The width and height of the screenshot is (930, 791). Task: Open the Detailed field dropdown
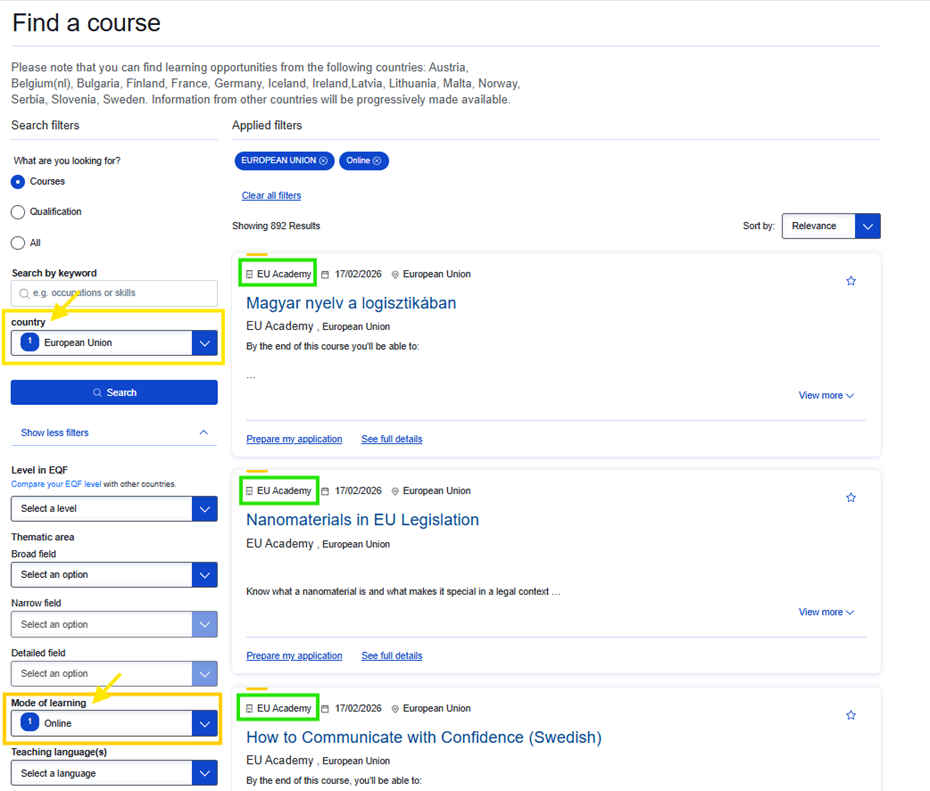click(114, 674)
